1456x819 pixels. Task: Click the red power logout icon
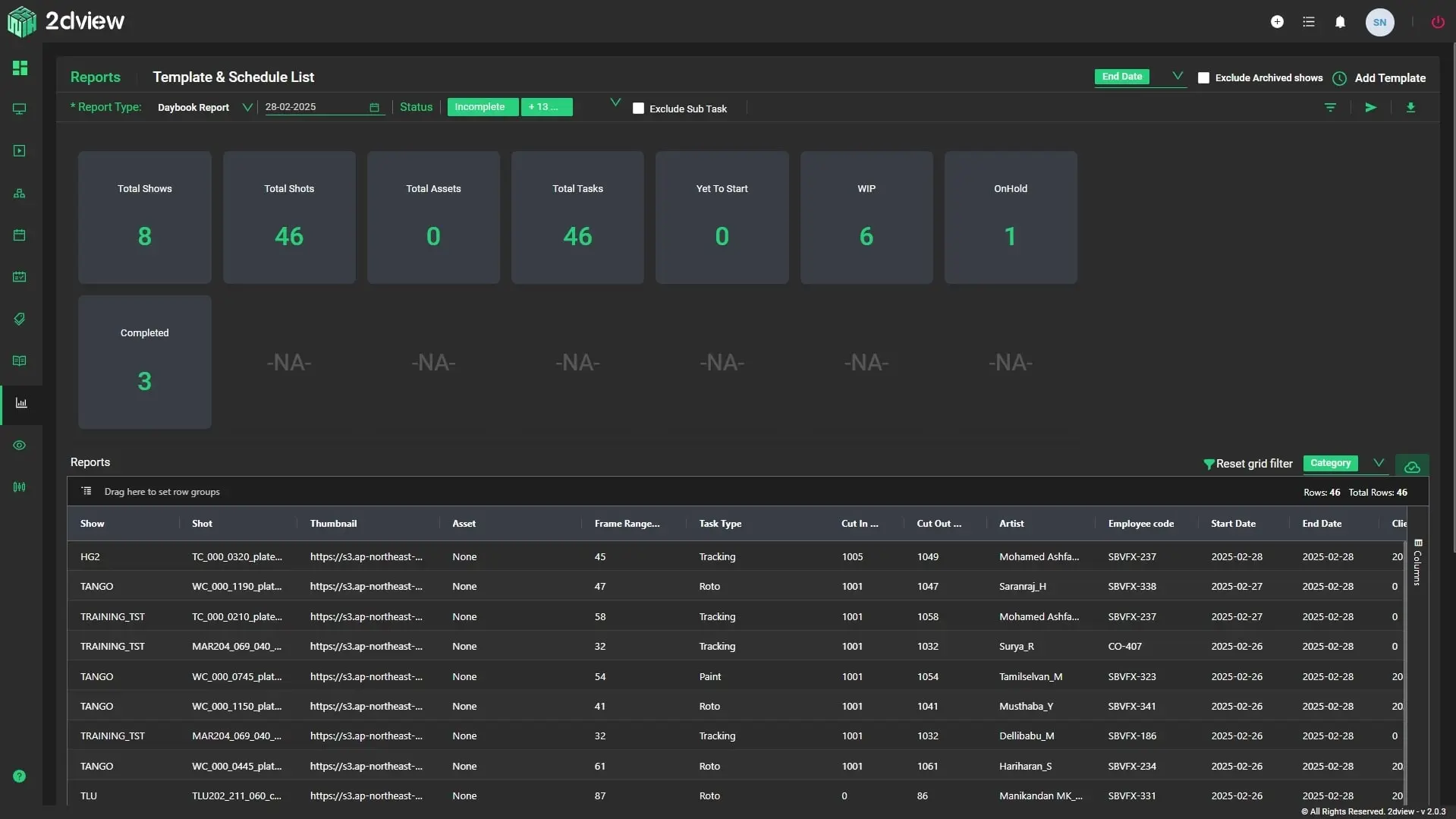tap(1438, 22)
